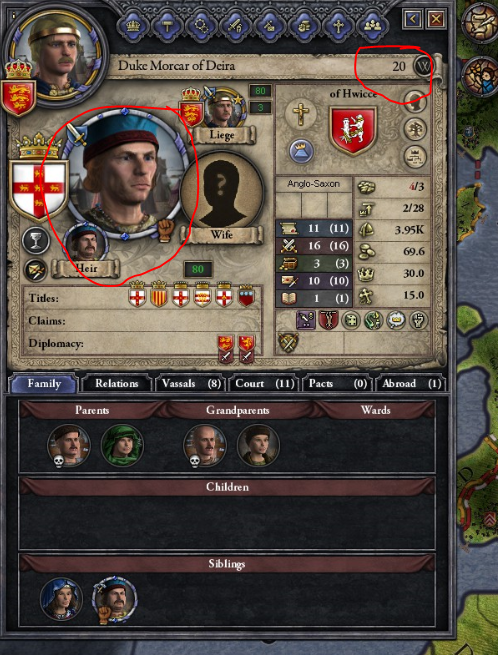
Task: Open the military sword-and-helmet tab
Action: (235, 26)
